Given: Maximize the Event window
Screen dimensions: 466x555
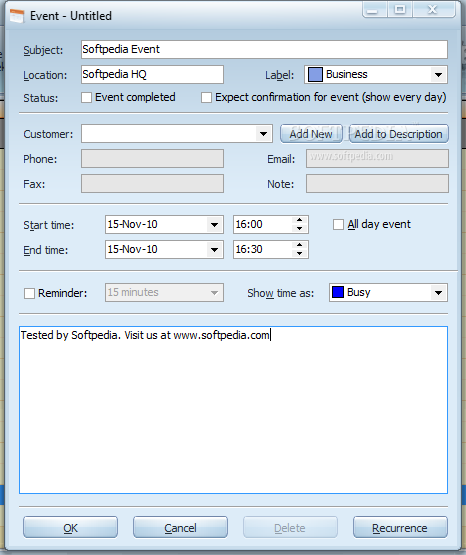Looking at the screenshot, I should 400,10.
